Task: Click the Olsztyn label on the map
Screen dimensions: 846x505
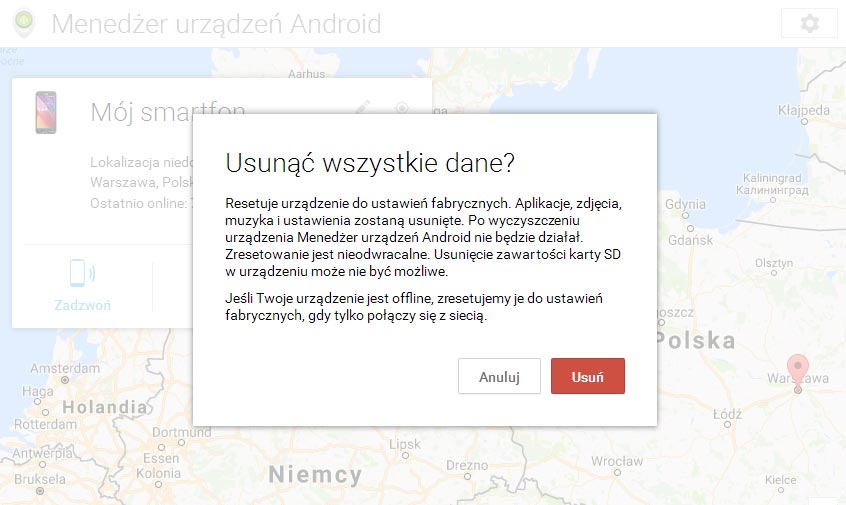Action: pyautogui.click(x=774, y=263)
